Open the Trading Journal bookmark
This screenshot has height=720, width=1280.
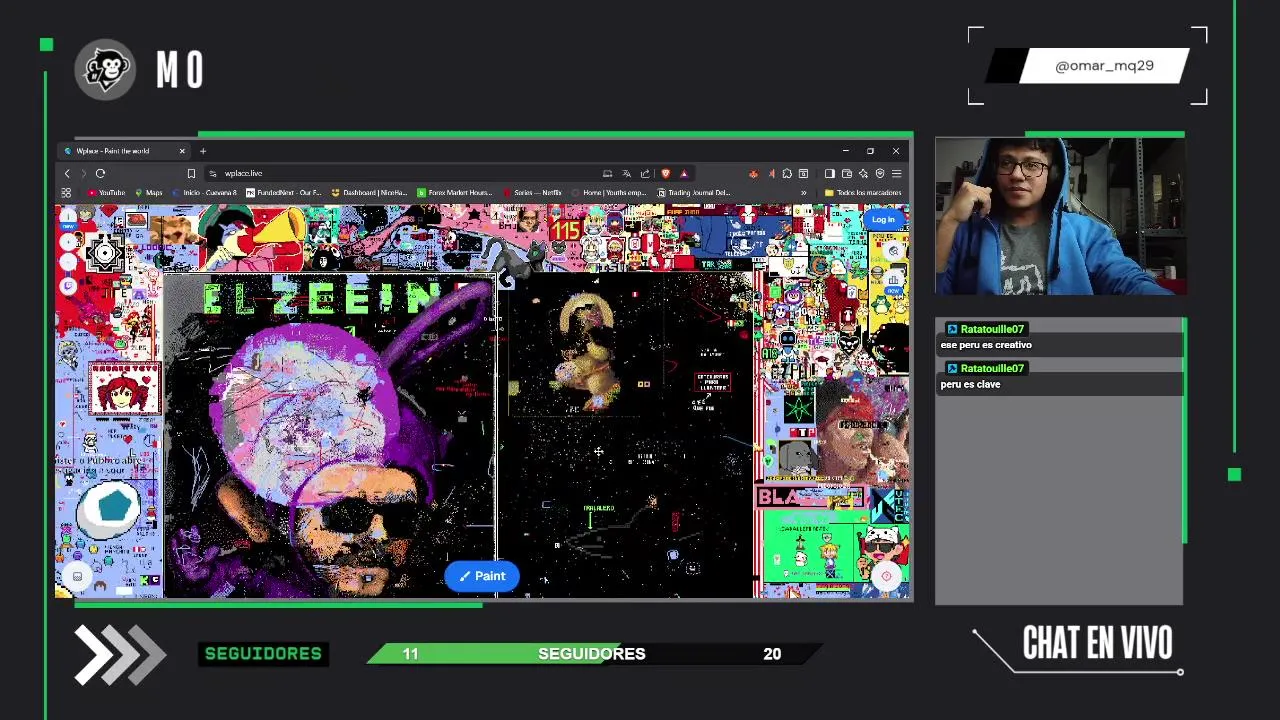(x=694, y=193)
